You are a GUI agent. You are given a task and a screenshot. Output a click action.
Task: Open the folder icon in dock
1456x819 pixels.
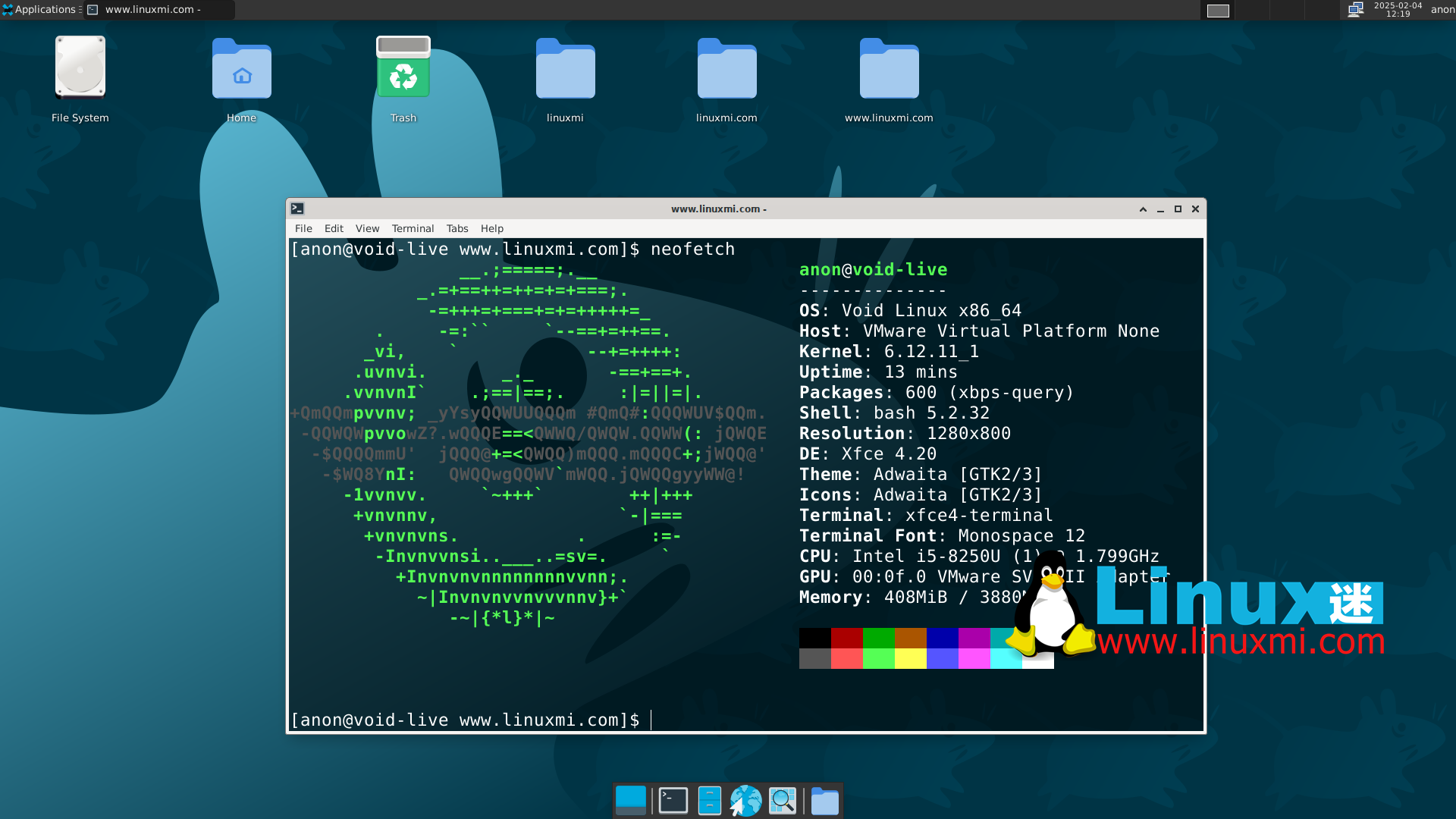824,801
